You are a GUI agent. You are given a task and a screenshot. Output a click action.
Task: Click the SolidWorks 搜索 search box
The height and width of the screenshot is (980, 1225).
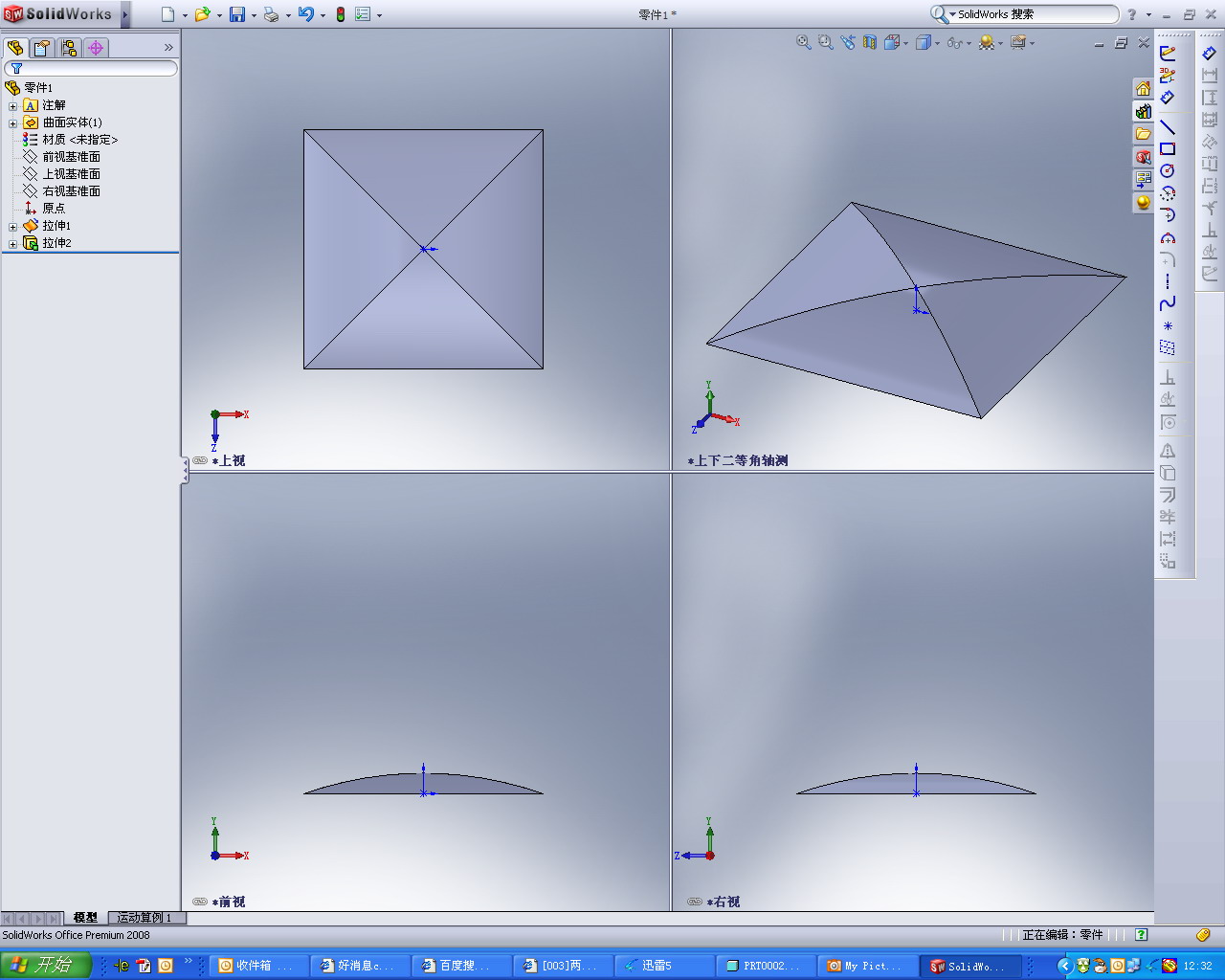point(1024,14)
